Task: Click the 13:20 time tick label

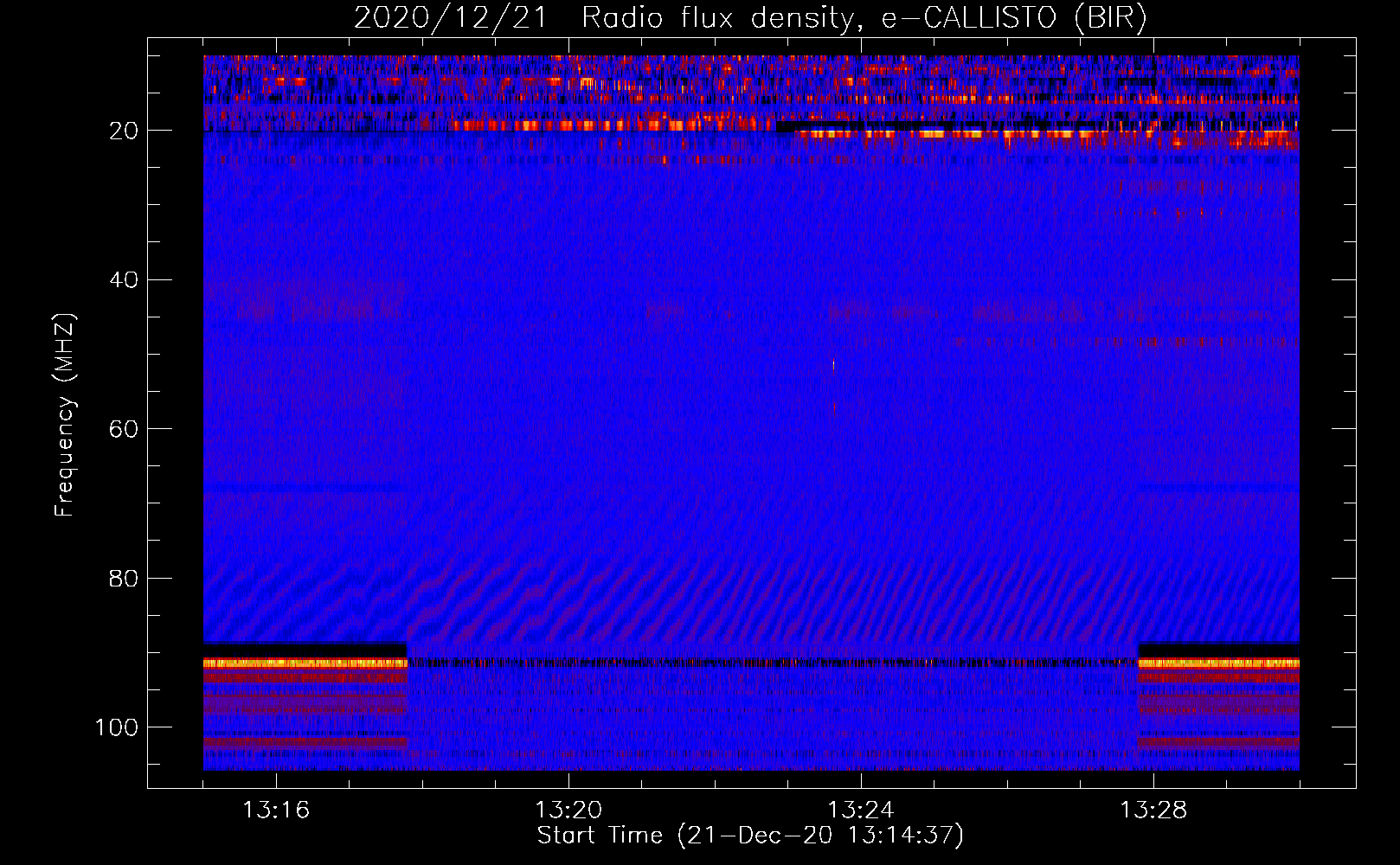Action: [568, 811]
